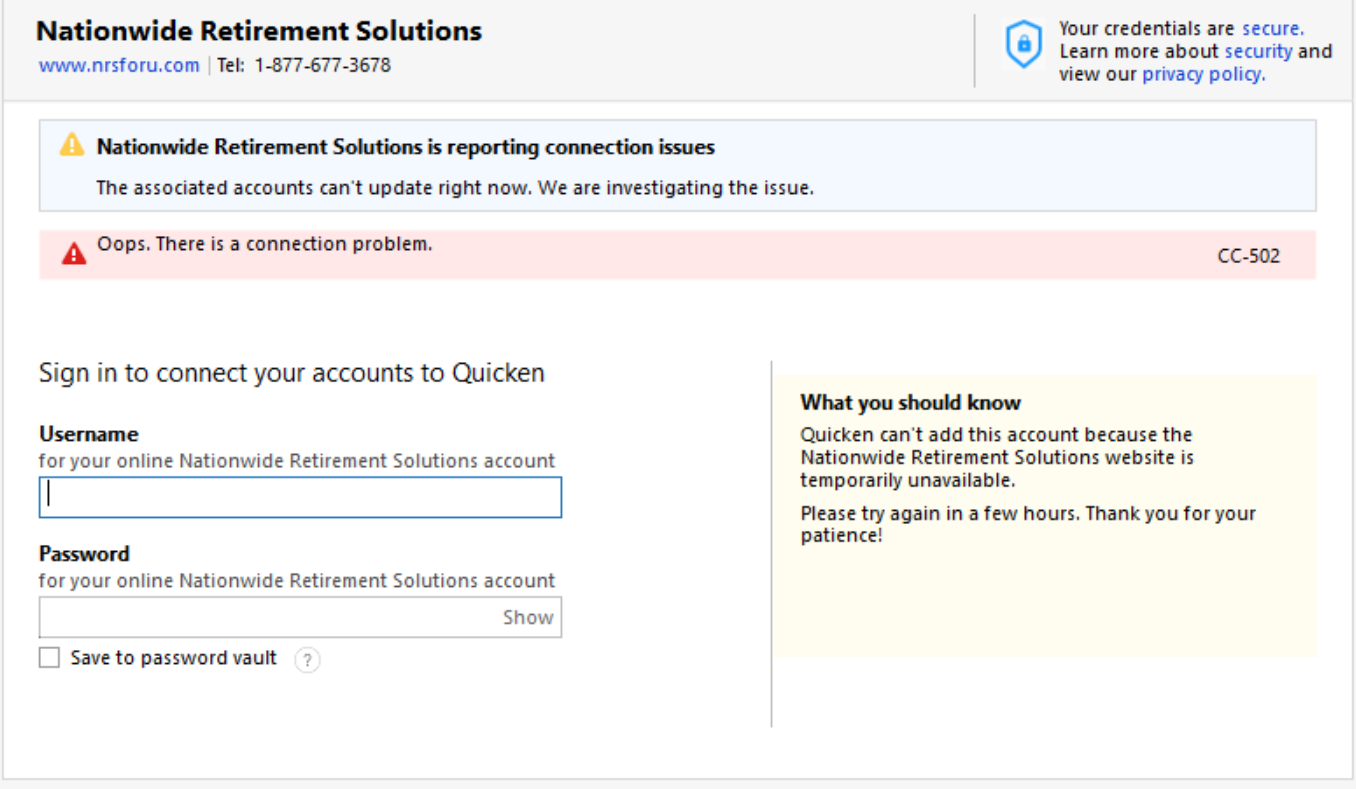
Task: Click the Password field label
Action: pos(84,554)
